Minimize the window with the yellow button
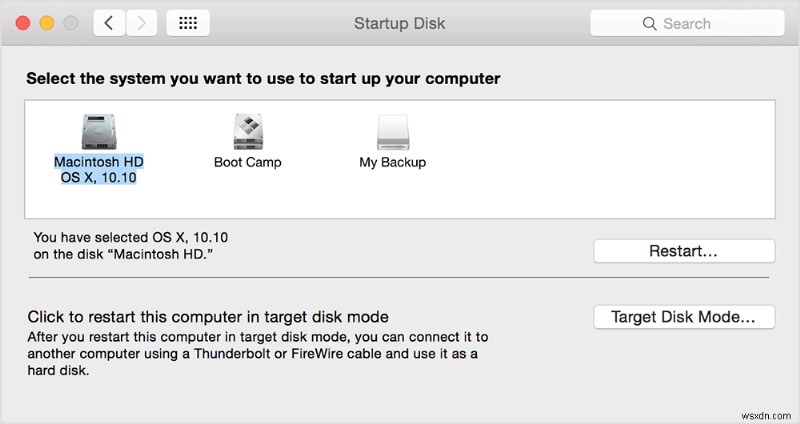The height and width of the screenshot is (424, 800). (45, 22)
